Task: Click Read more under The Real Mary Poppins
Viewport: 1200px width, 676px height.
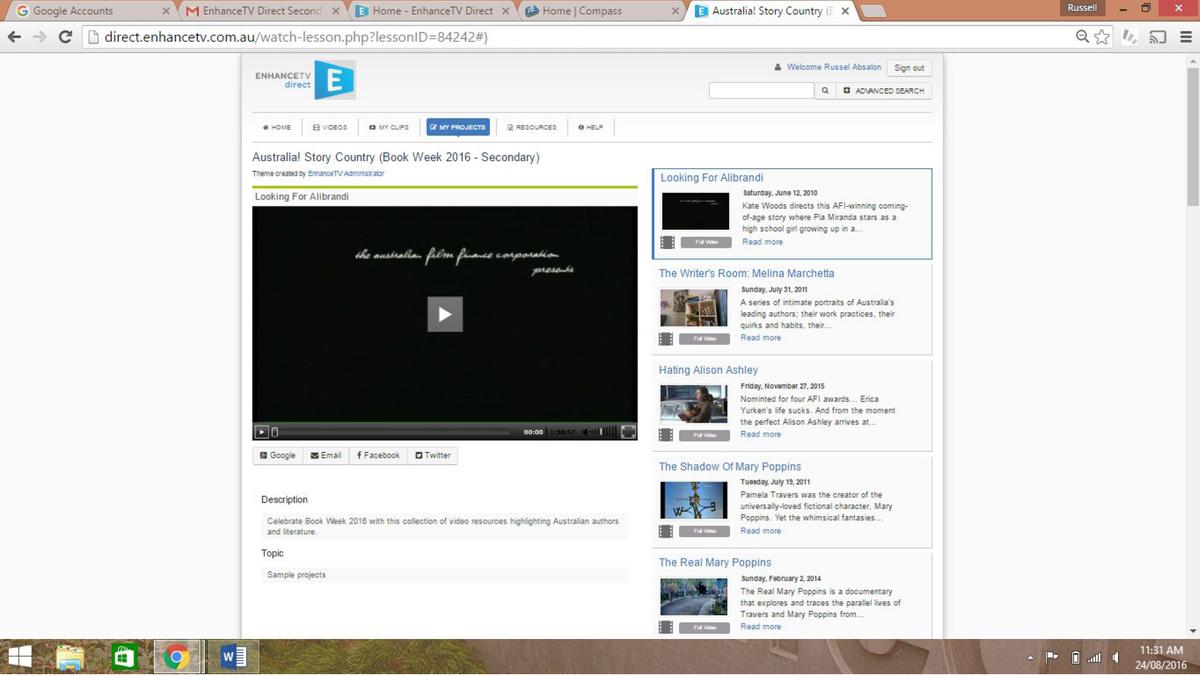Action: (760, 627)
